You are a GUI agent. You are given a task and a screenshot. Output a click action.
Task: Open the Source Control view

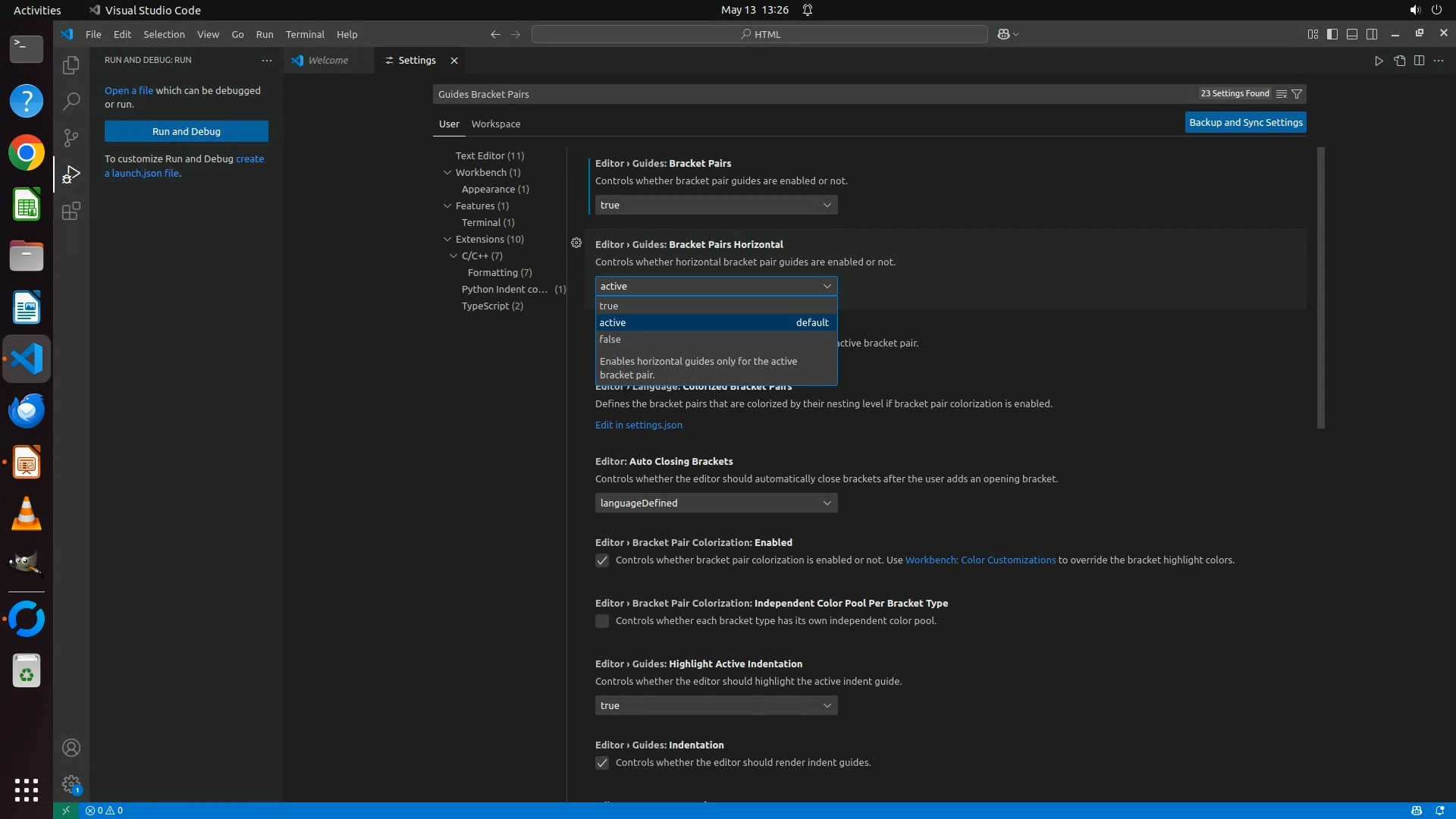coord(71,137)
